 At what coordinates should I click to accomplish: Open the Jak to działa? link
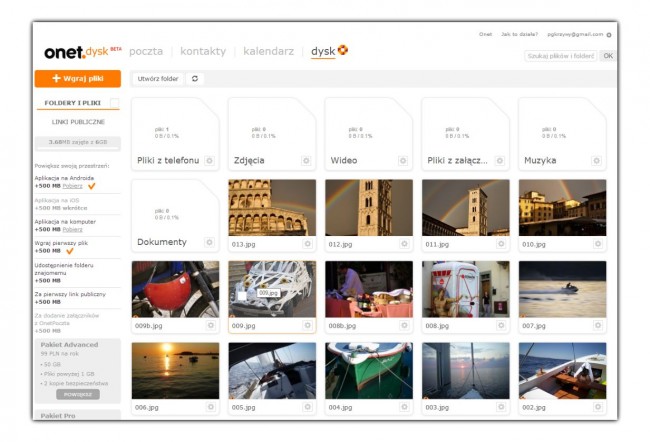click(519, 34)
